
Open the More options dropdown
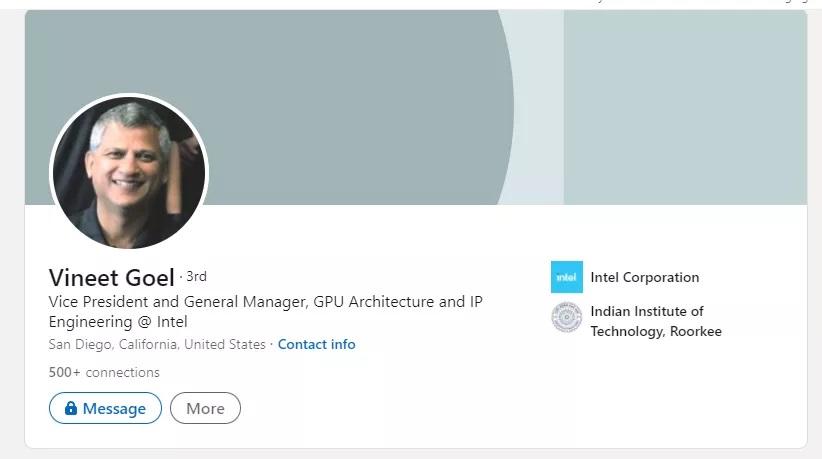(x=205, y=408)
